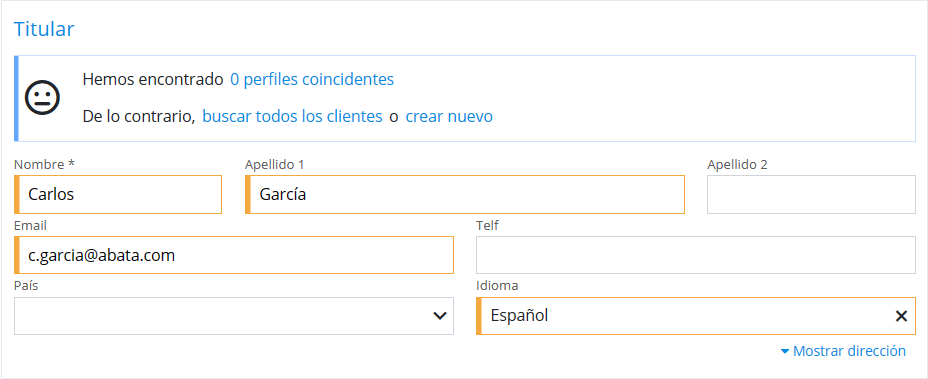Click the neutral face icon in the banner
Viewport: 928px width, 379px height.
(x=42, y=98)
